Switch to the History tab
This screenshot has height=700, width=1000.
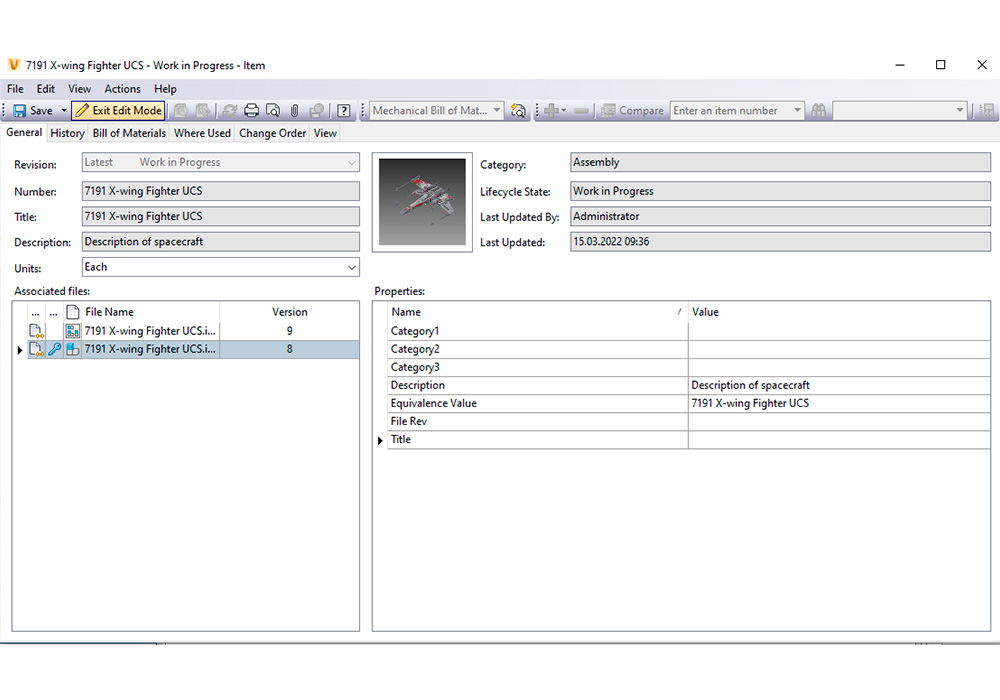[x=68, y=133]
